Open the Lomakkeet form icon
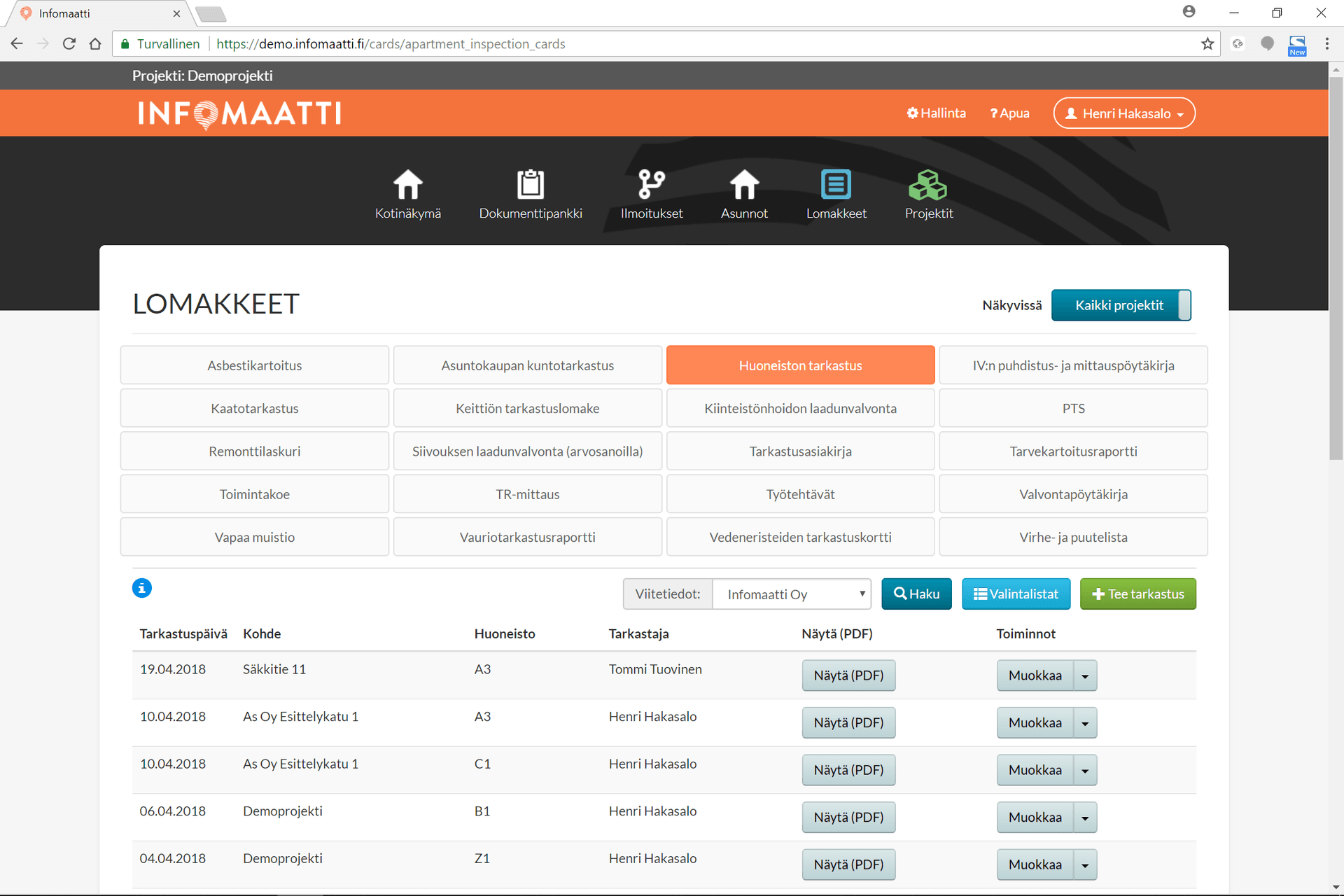Viewport: 1344px width, 896px height. (836, 185)
